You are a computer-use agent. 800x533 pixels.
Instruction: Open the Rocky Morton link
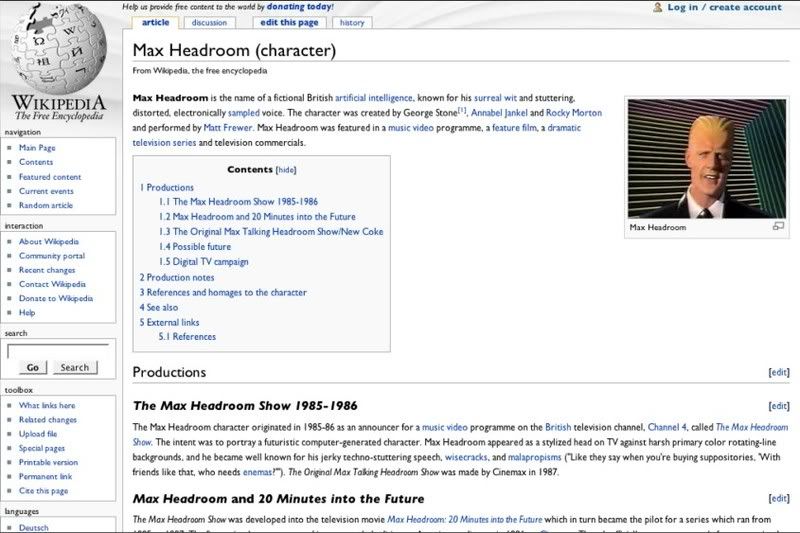pos(574,113)
